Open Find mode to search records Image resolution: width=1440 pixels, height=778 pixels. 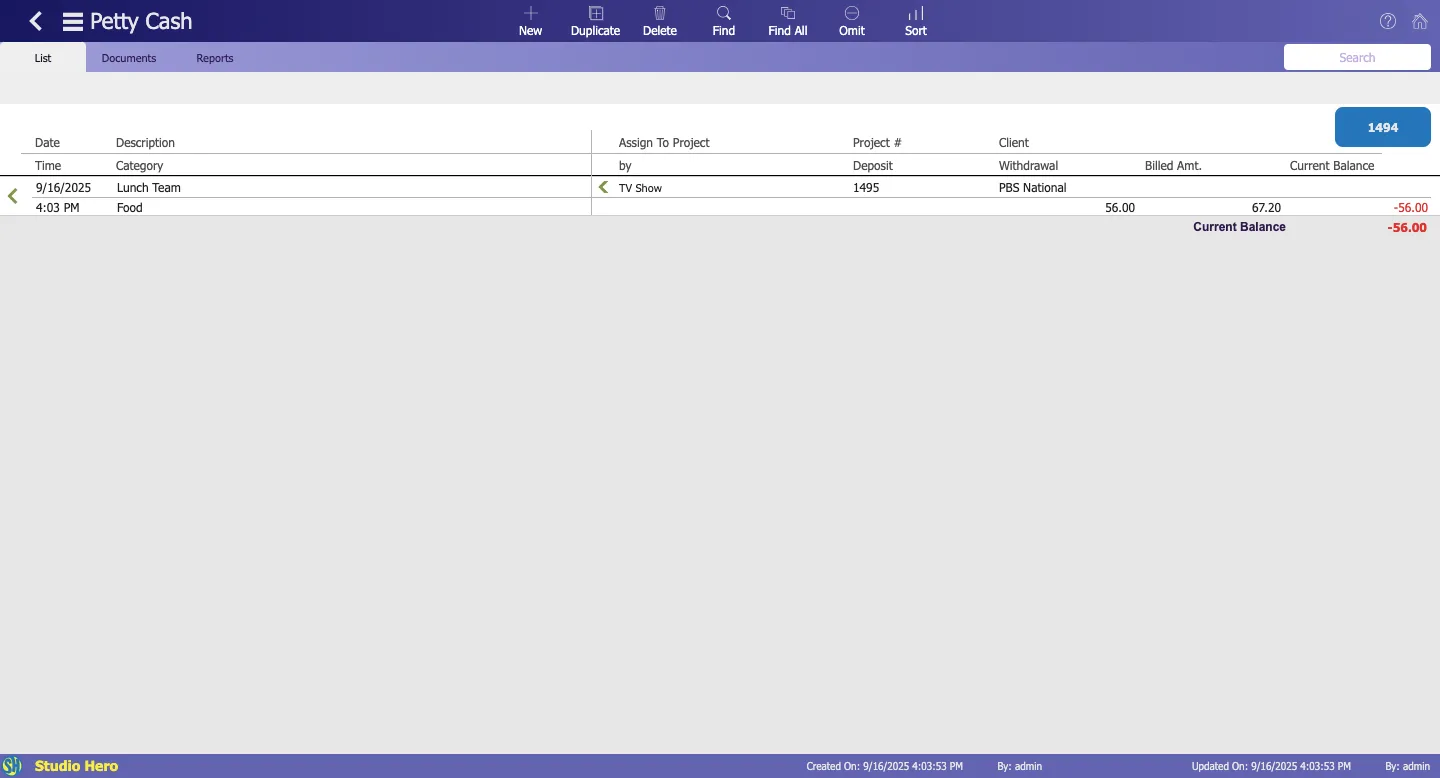tap(723, 21)
